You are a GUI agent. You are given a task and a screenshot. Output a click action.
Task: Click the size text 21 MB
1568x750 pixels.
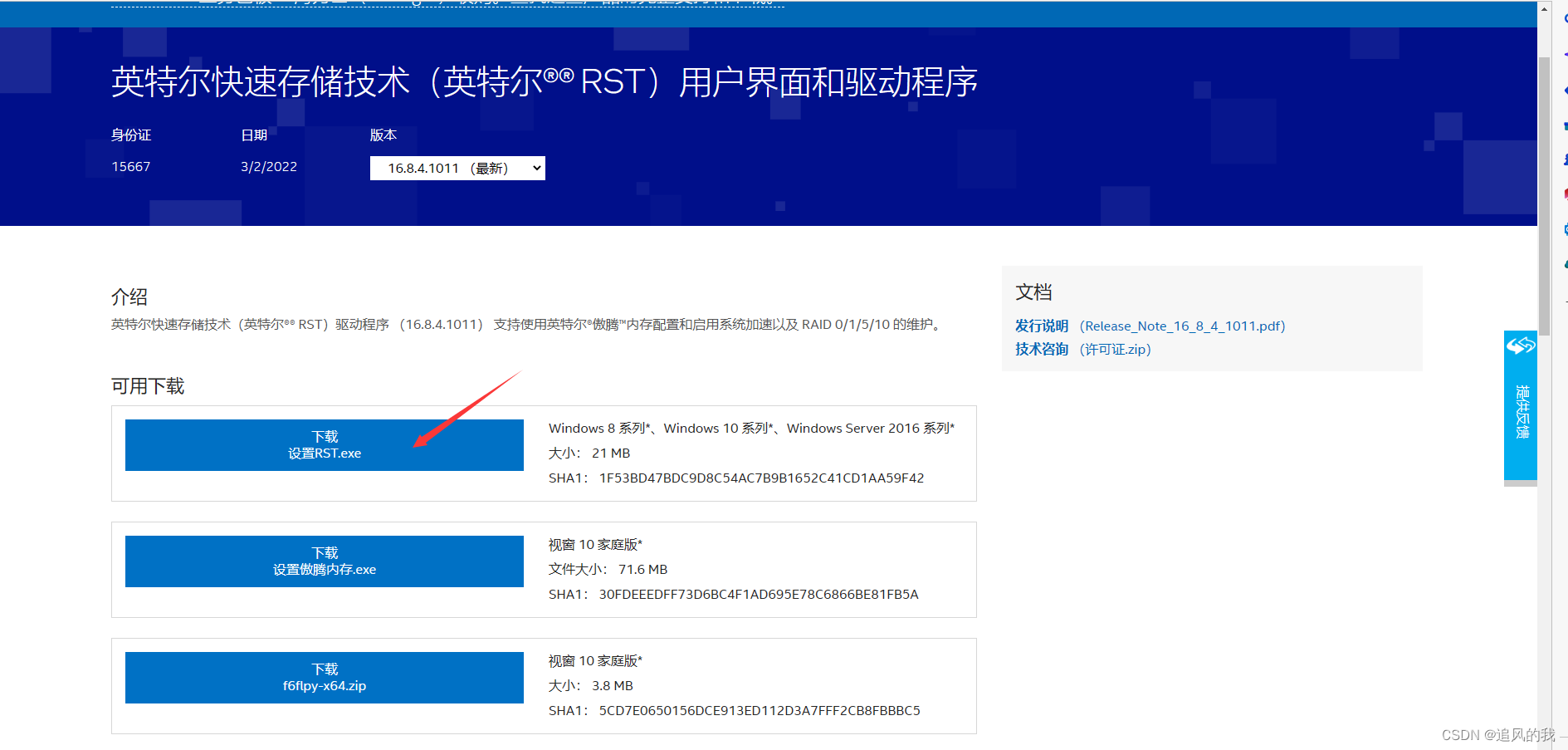(x=611, y=453)
